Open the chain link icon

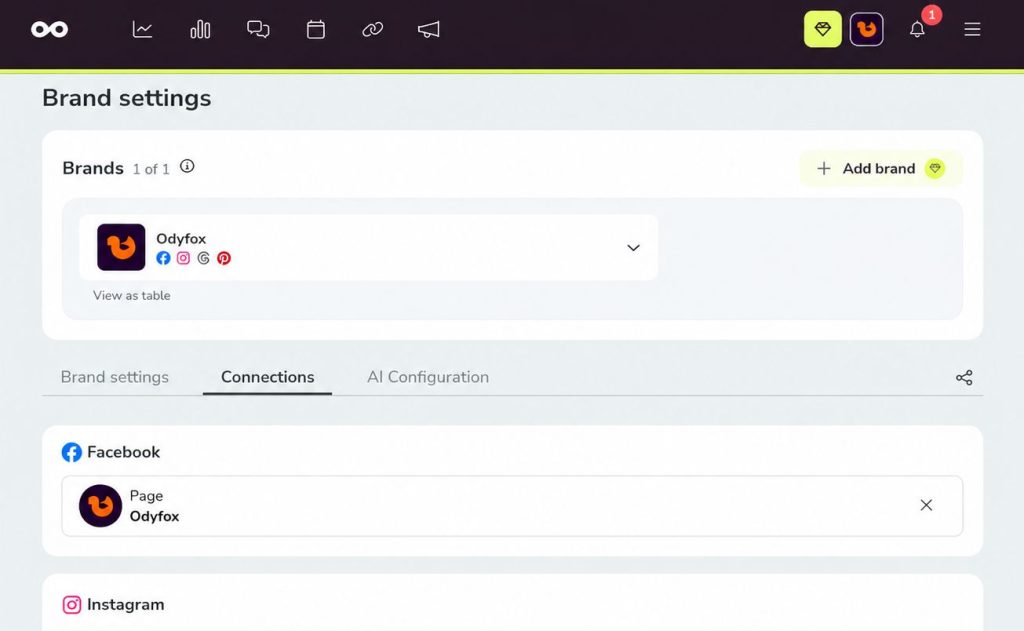point(373,29)
